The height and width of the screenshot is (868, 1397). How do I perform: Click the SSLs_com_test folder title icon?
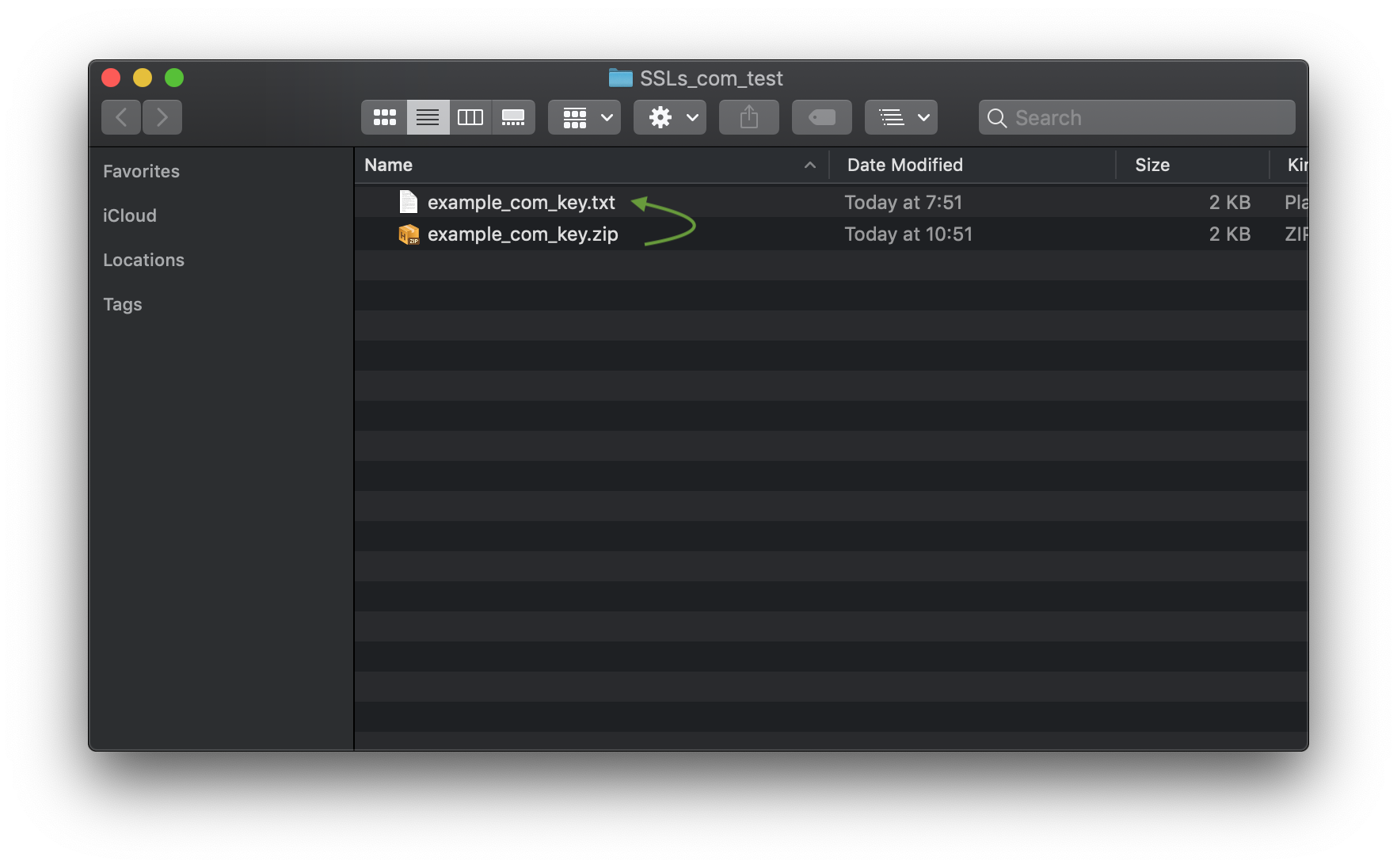pyautogui.click(x=621, y=78)
